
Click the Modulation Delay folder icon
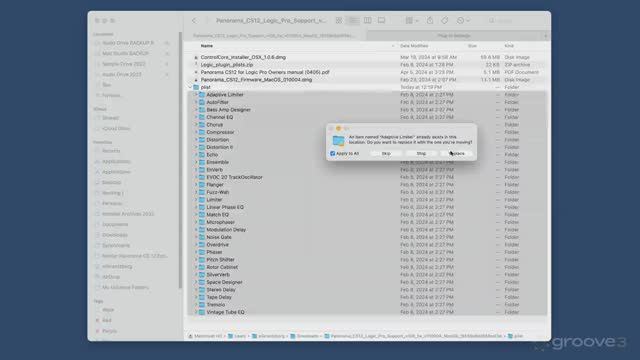[x=202, y=230]
